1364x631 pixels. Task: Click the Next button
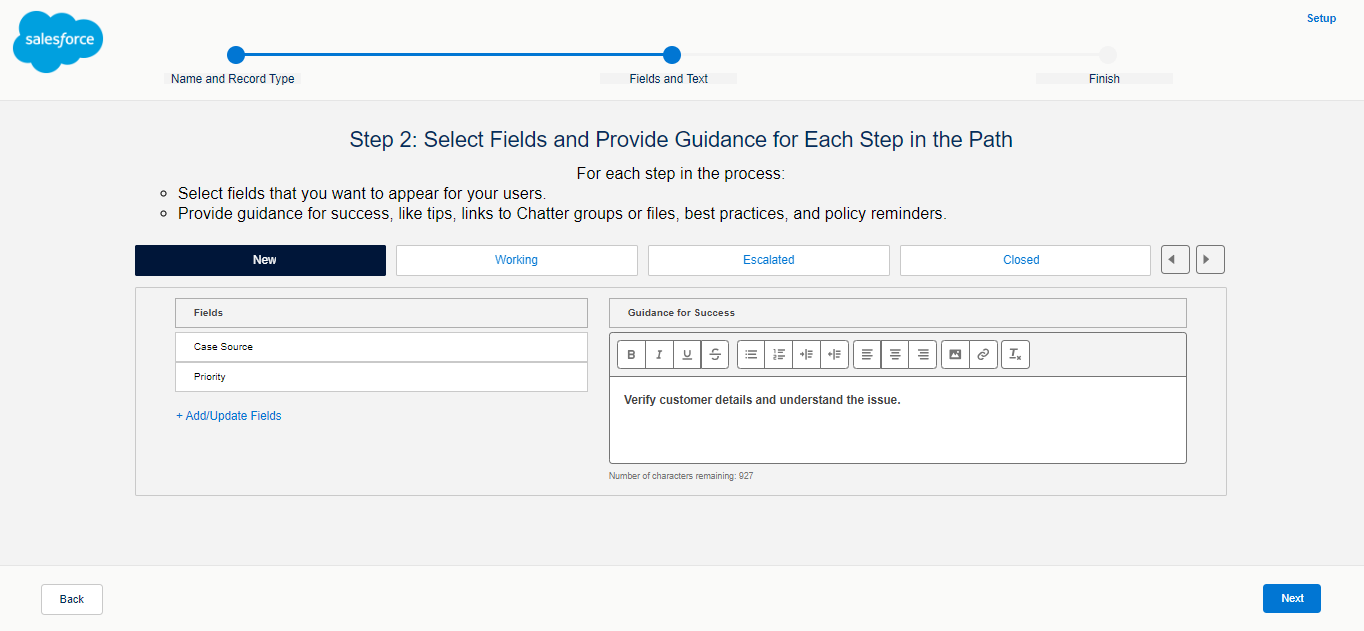1291,598
